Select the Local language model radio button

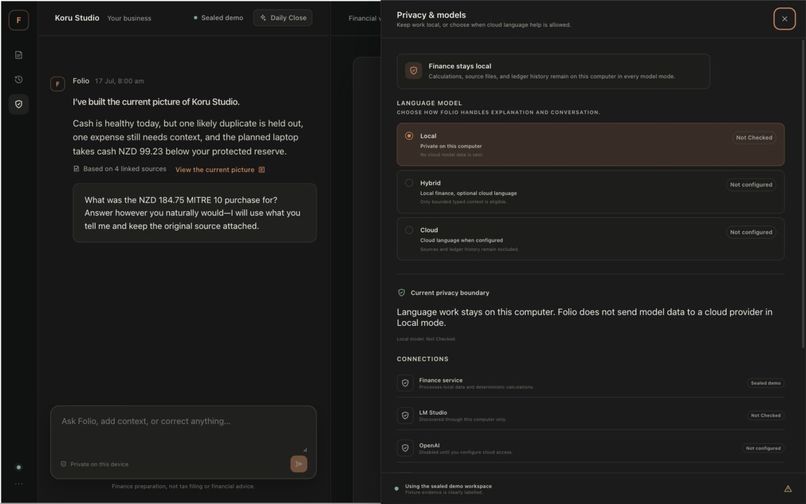pyautogui.click(x=409, y=136)
